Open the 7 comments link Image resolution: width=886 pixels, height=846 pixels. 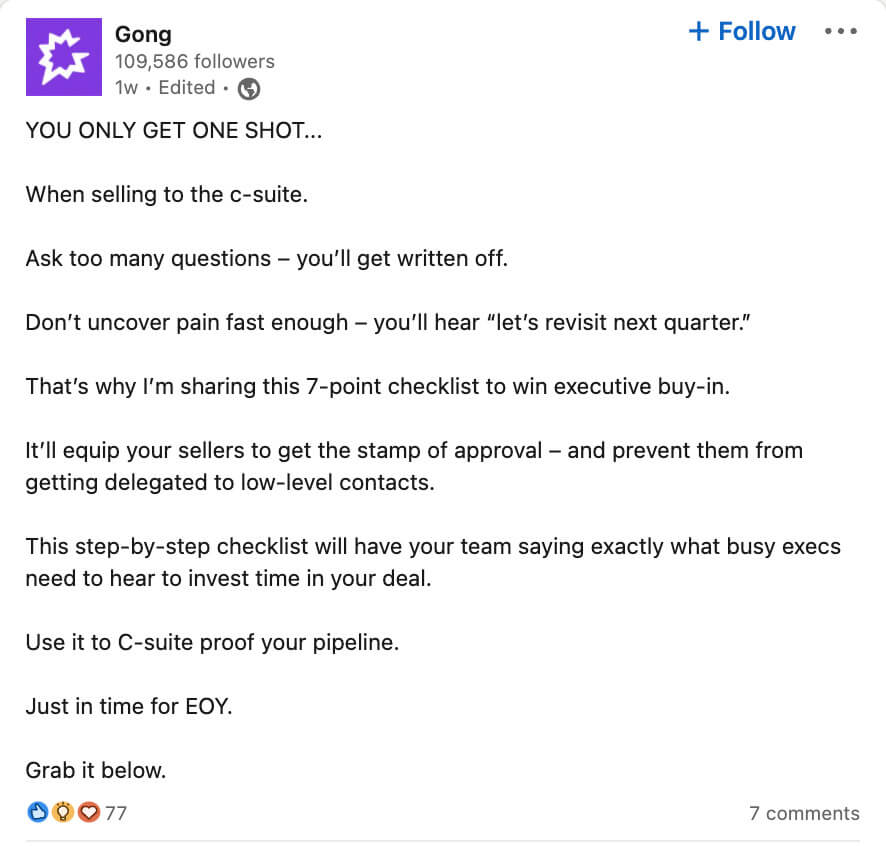click(x=804, y=813)
